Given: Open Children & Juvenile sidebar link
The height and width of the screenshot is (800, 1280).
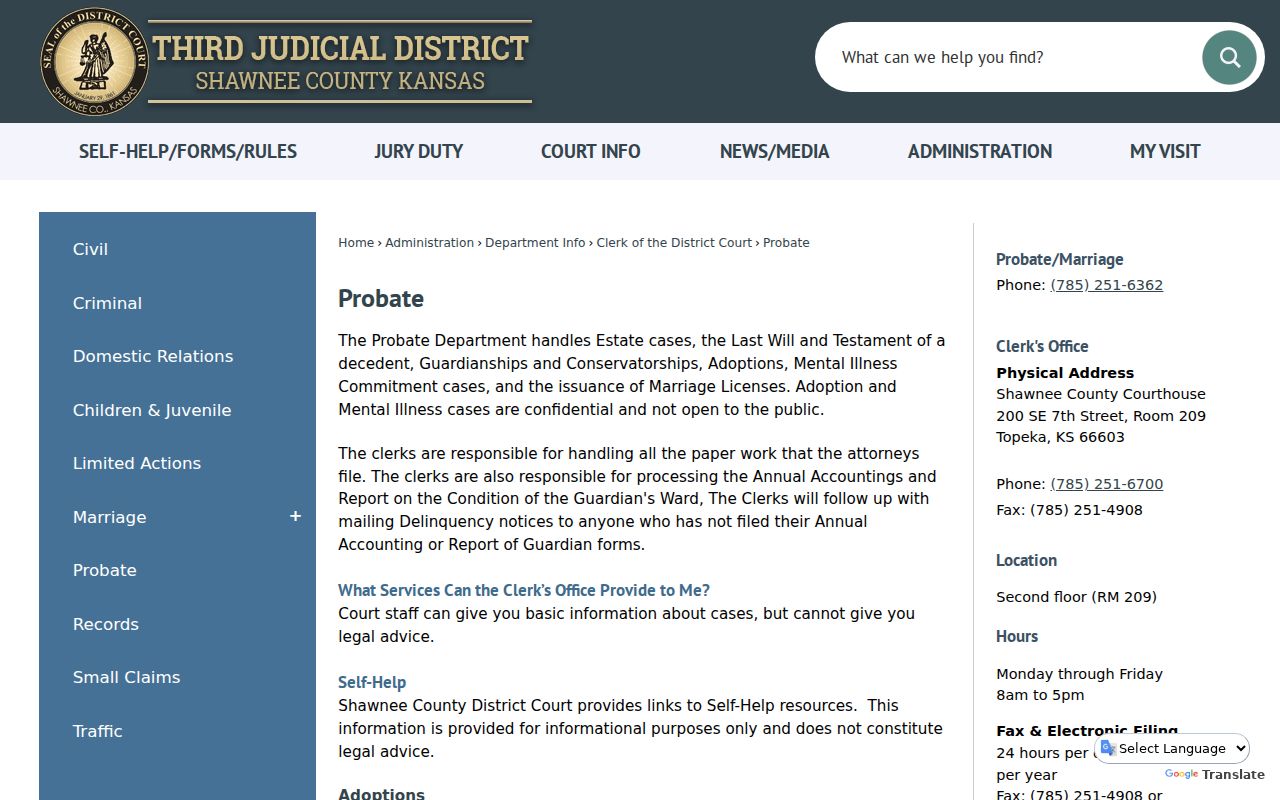Looking at the screenshot, I should coord(152,410).
